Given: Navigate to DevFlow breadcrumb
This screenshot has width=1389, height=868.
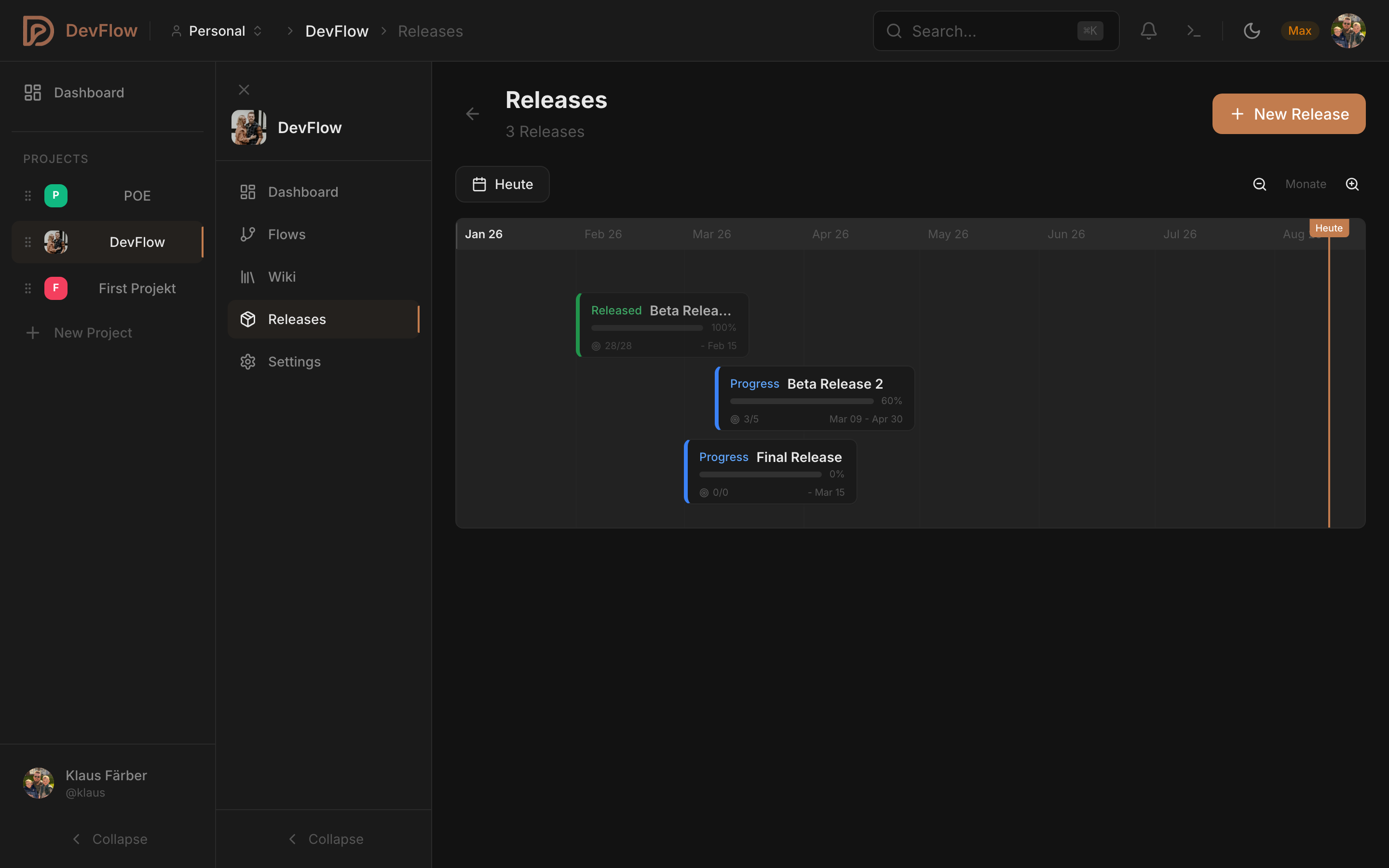Looking at the screenshot, I should tap(337, 31).
